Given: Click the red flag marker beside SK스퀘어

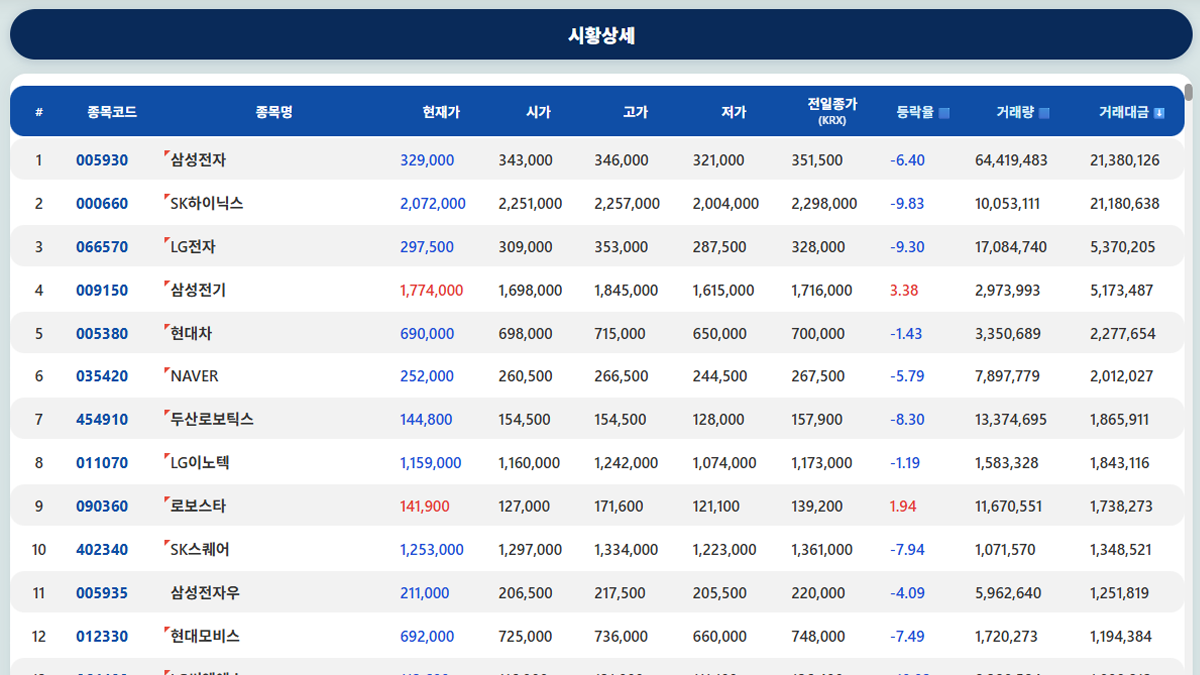Looking at the screenshot, I should 166,542.
